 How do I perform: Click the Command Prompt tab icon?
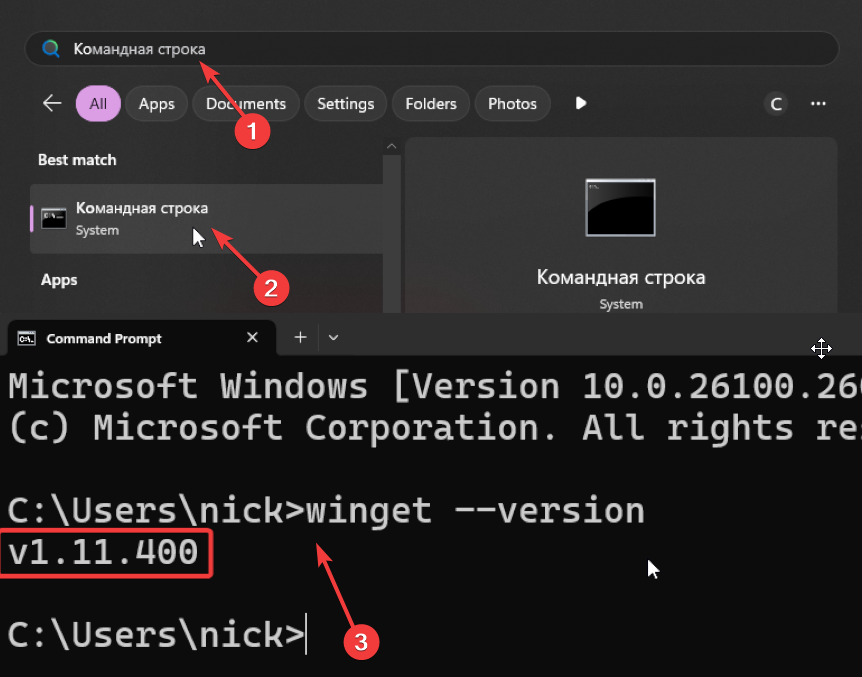[27, 338]
